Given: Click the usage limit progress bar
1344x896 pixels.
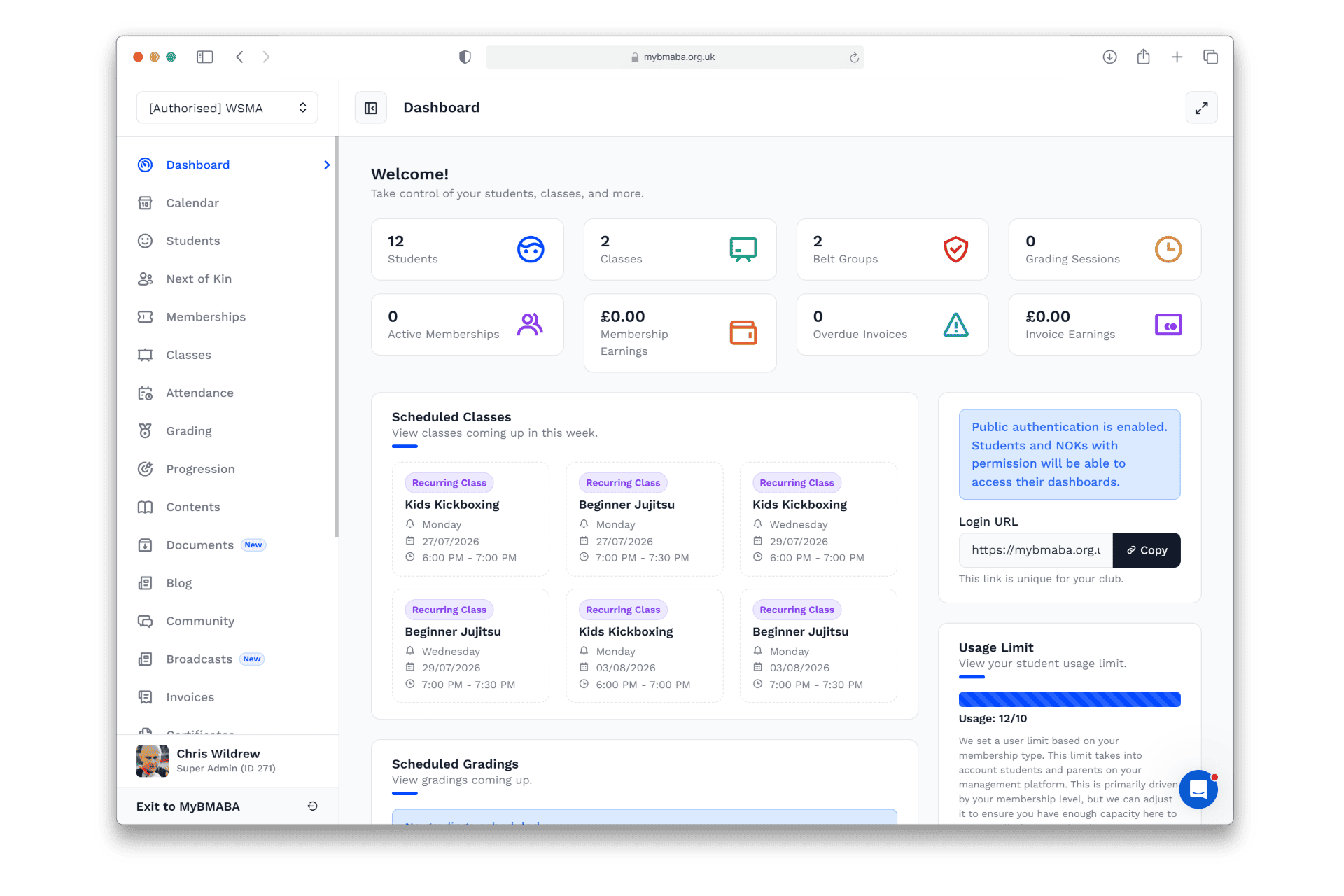Looking at the screenshot, I should [x=1070, y=699].
